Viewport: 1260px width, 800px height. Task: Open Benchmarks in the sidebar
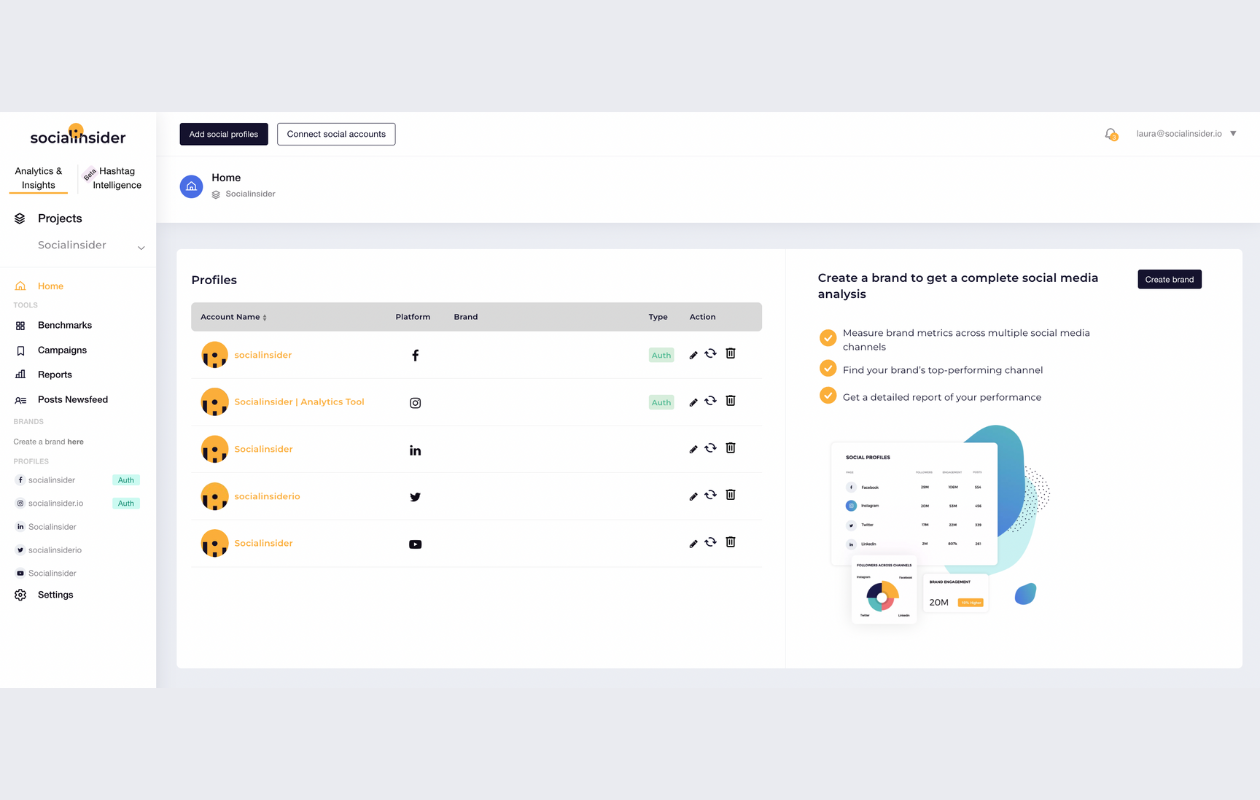[64, 325]
